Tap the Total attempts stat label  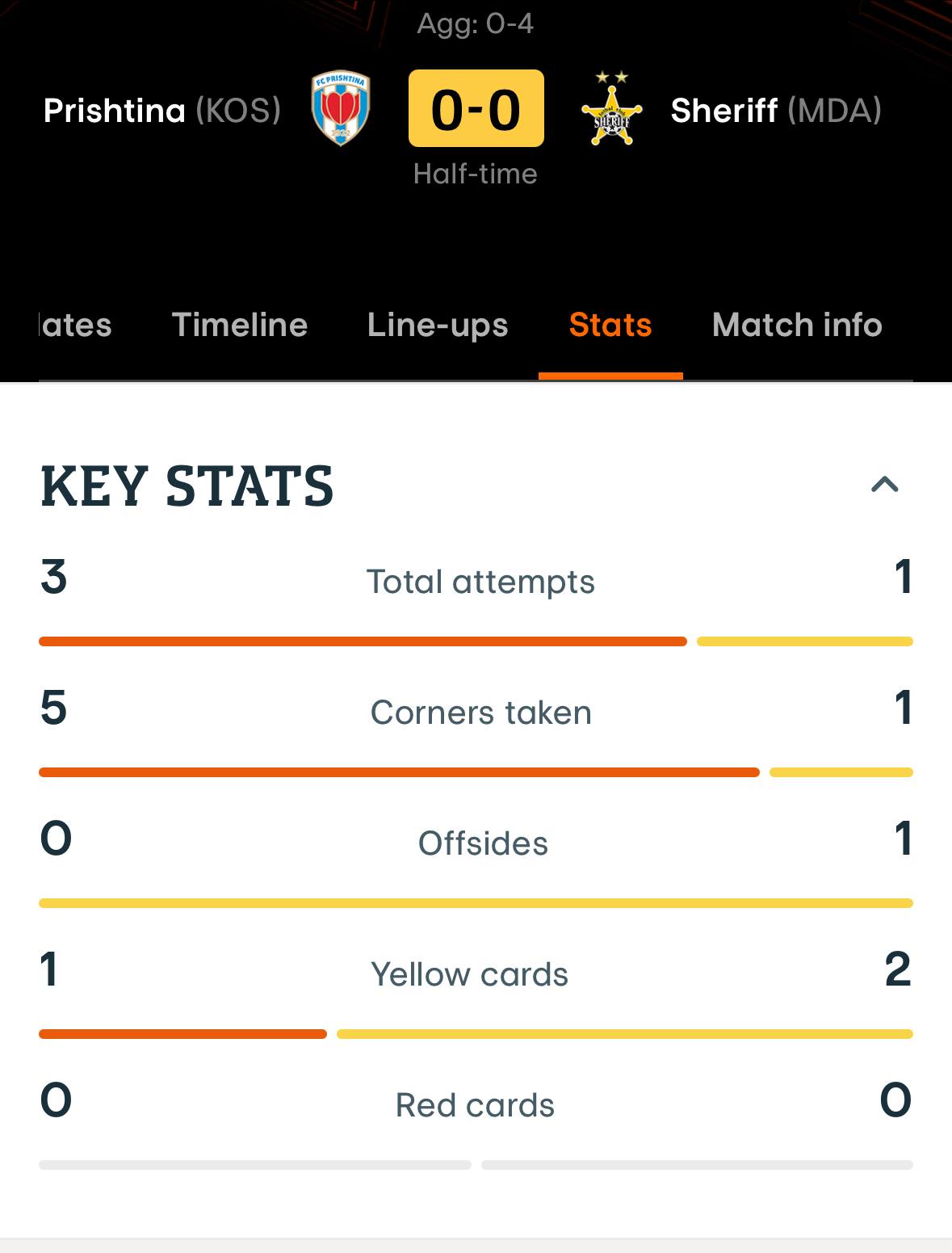(480, 582)
